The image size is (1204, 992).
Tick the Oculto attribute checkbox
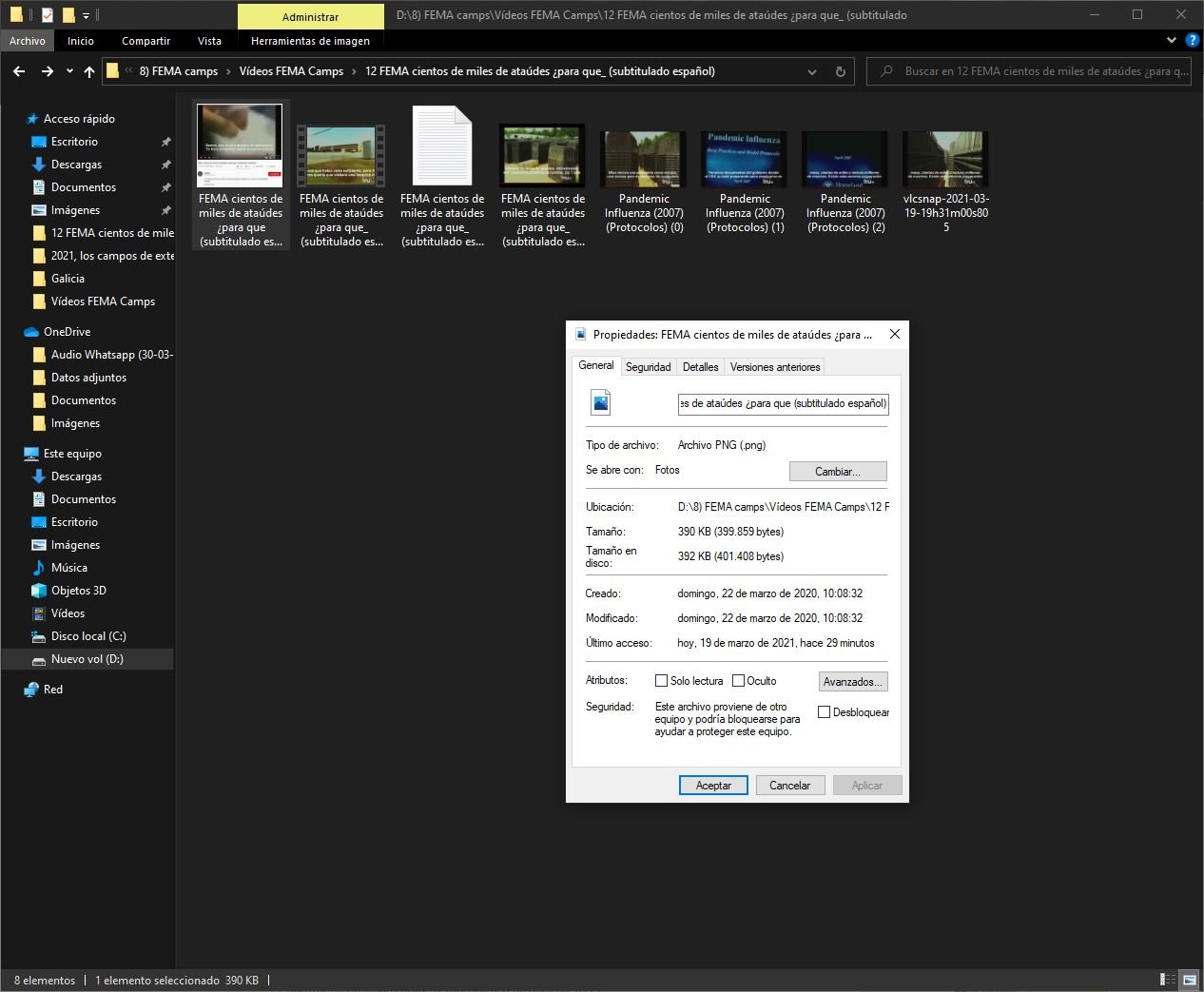tap(738, 681)
